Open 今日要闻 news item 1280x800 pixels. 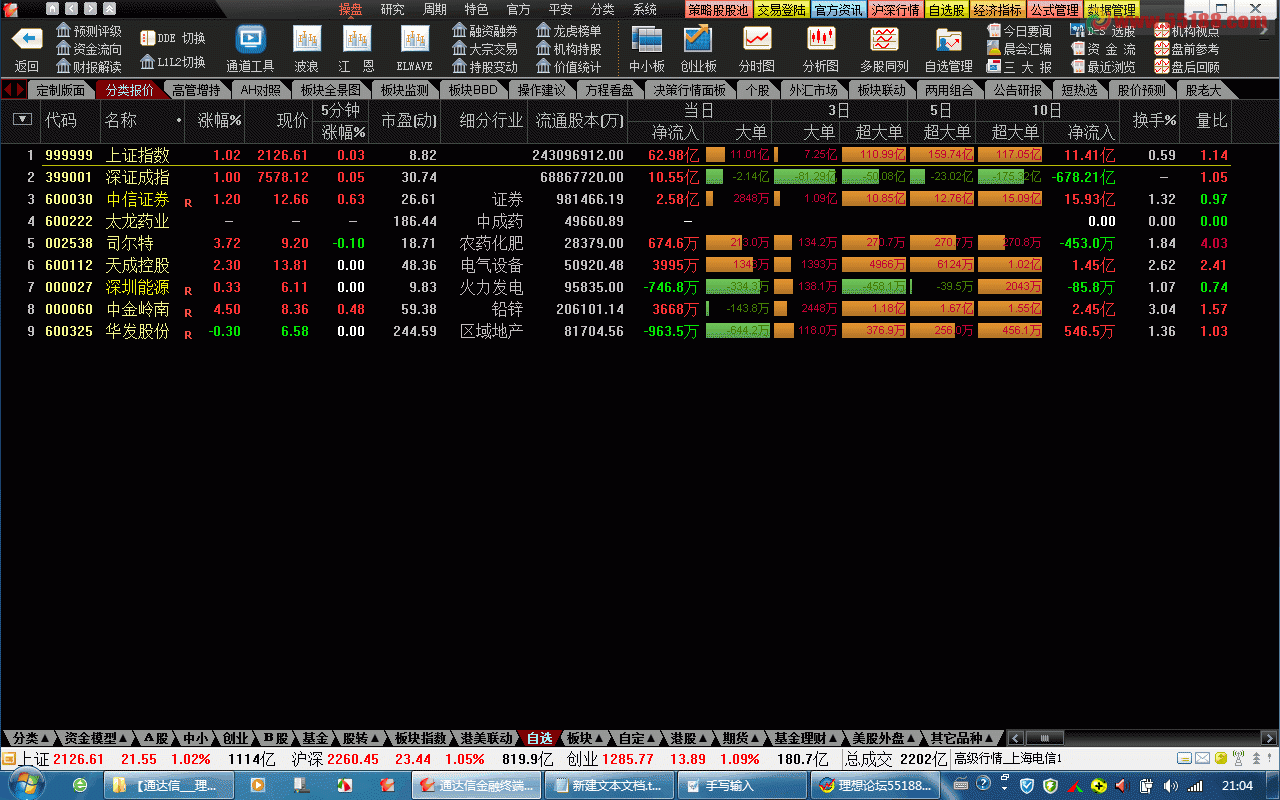pos(1020,31)
